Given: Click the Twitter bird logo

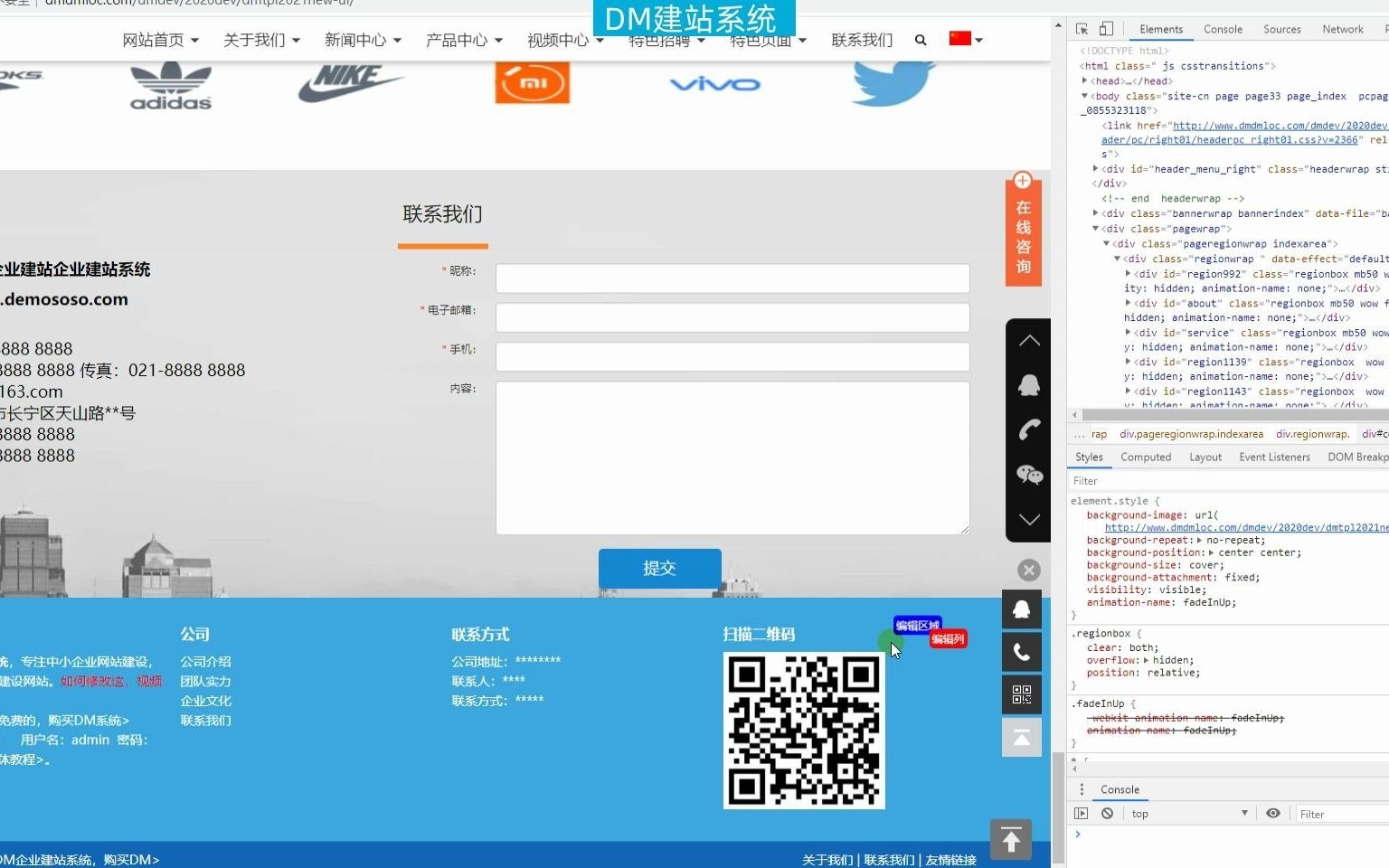Looking at the screenshot, I should click(x=893, y=83).
